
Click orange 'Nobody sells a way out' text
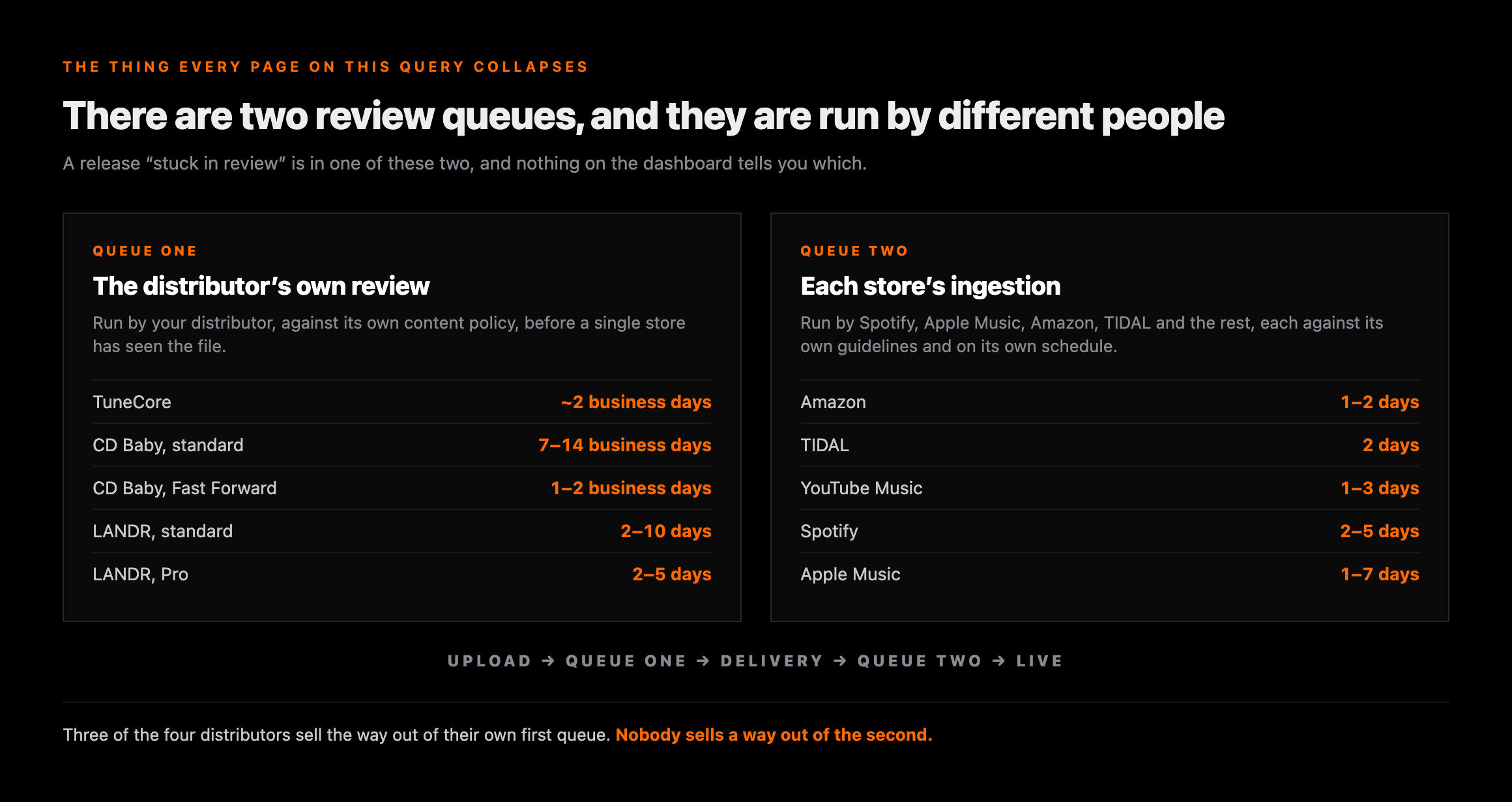[x=774, y=735]
